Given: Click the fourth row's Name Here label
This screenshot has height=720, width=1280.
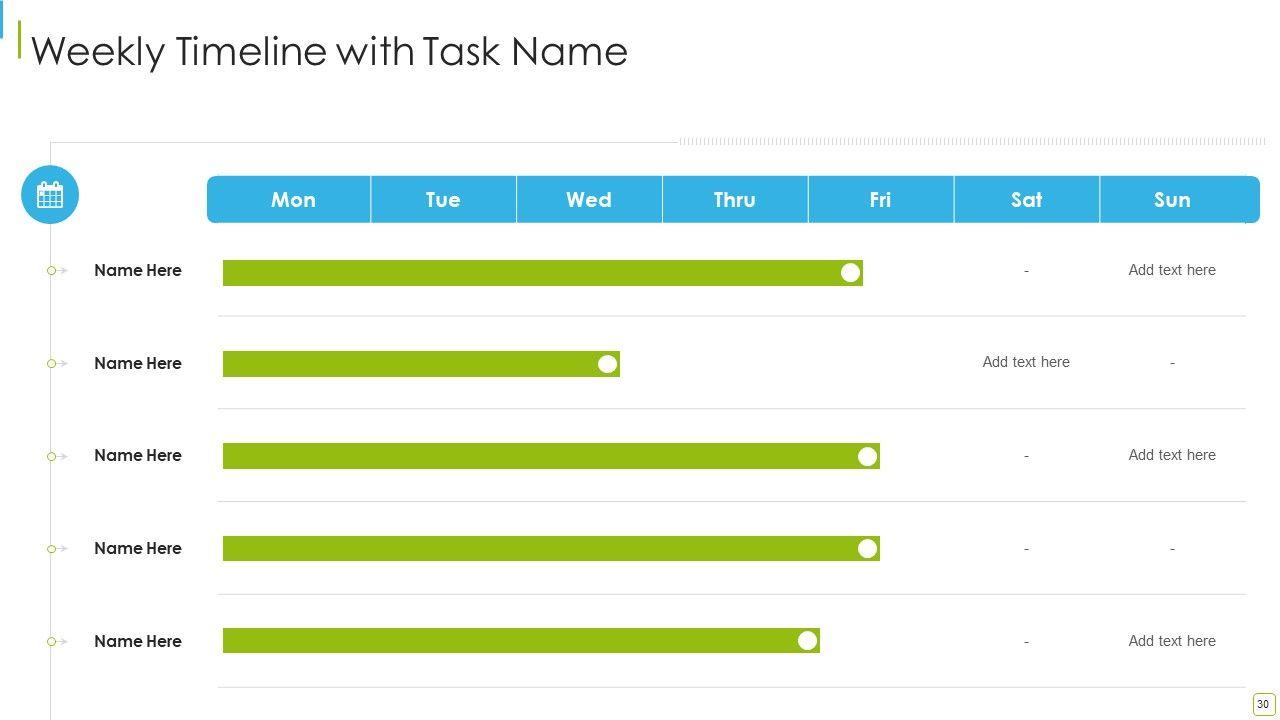Looking at the screenshot, I should click(138, 548).
